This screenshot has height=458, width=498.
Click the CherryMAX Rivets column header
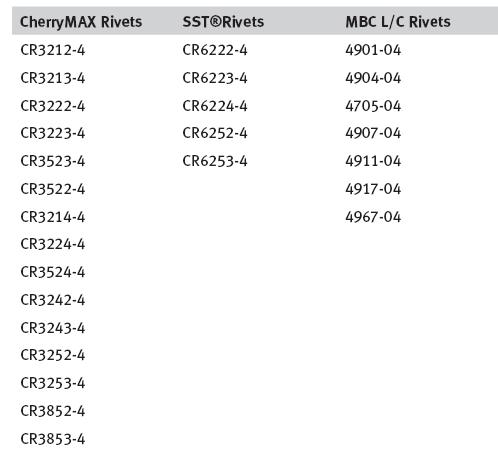tap(81, 22)
